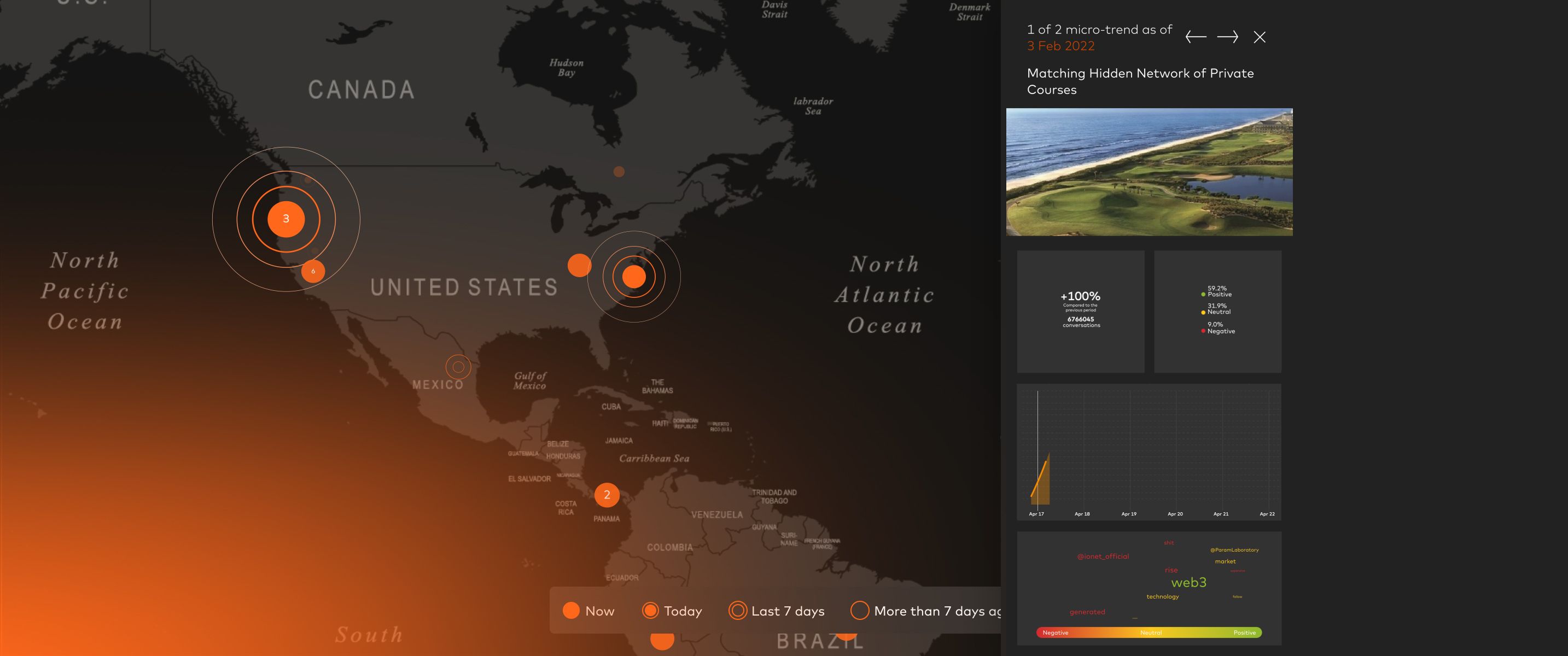This screenshot has width=1568, height=656.
Task: Click the web3 keyword in word cloud
Action: (x=1188, y=582)
